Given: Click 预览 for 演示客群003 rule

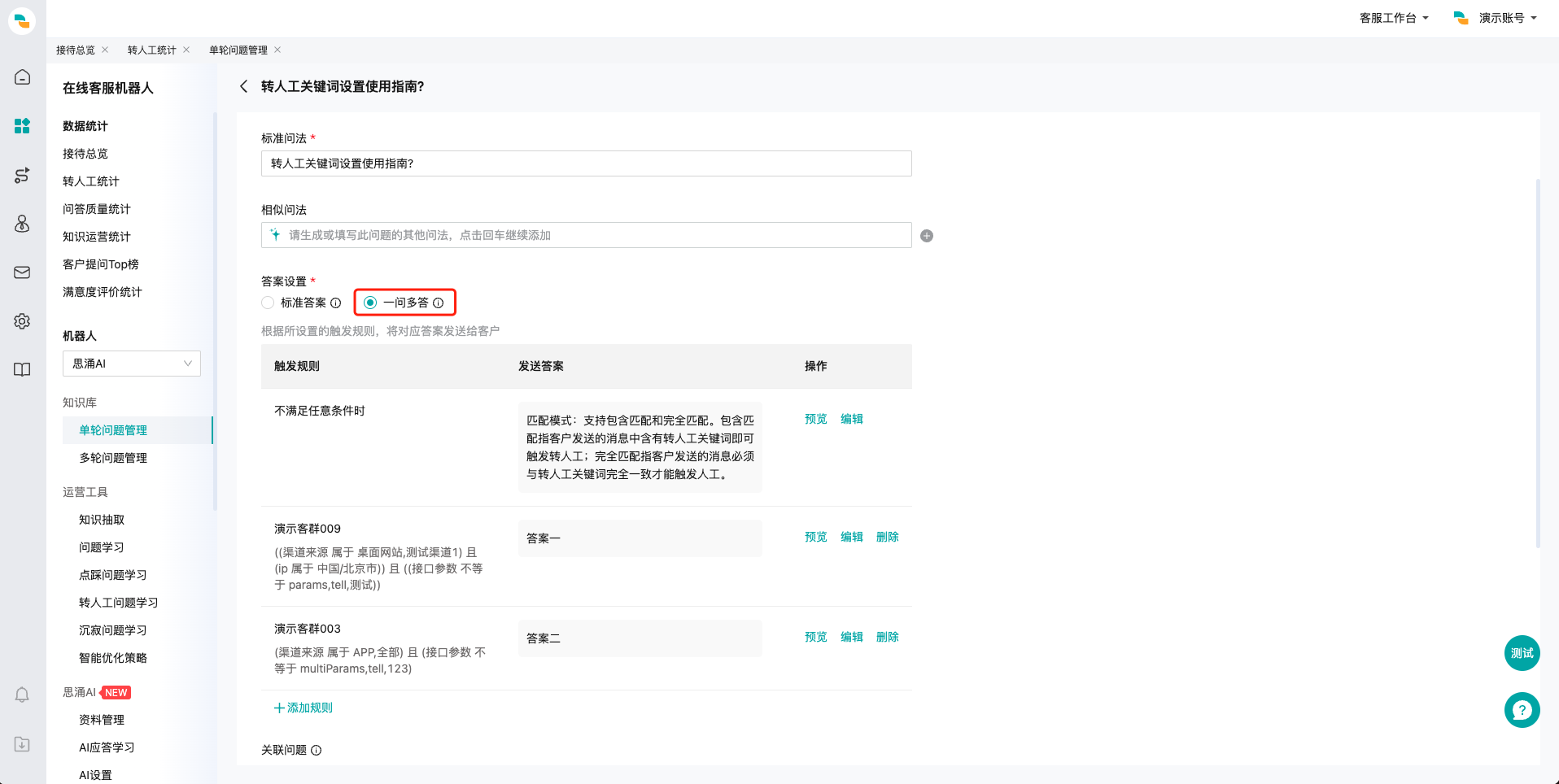Looking at the screenshot, I should tap(816, 637).
